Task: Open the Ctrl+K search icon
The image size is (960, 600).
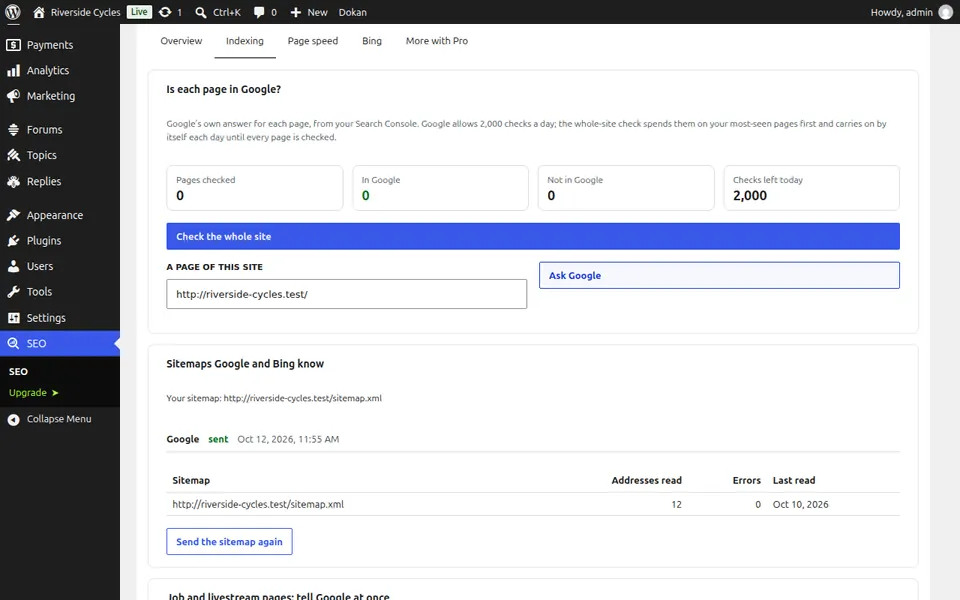Action: [x=201, y=12]
